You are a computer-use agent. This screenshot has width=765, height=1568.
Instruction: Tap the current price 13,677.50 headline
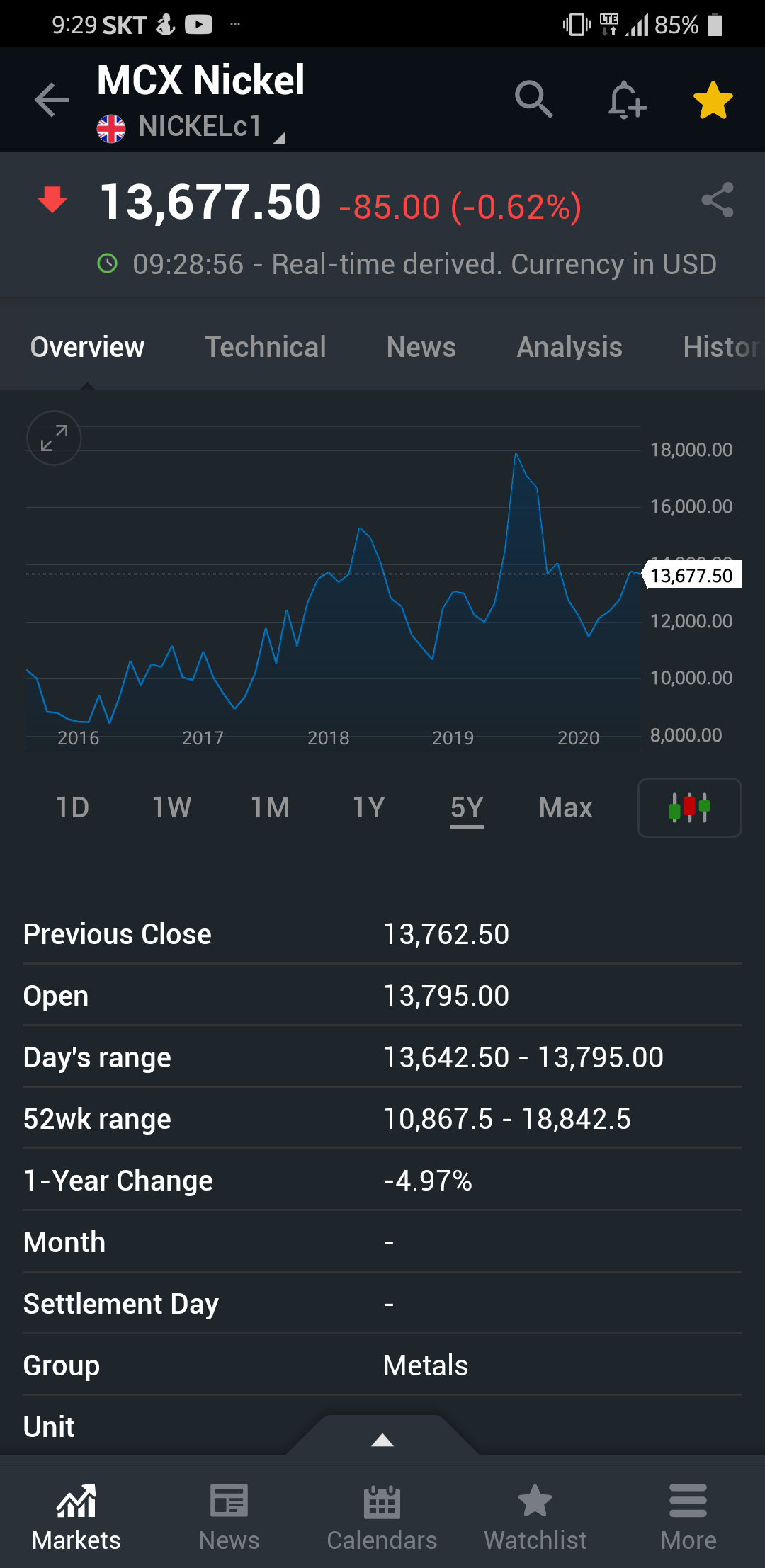pyautogui.click(x=210, y=203)
